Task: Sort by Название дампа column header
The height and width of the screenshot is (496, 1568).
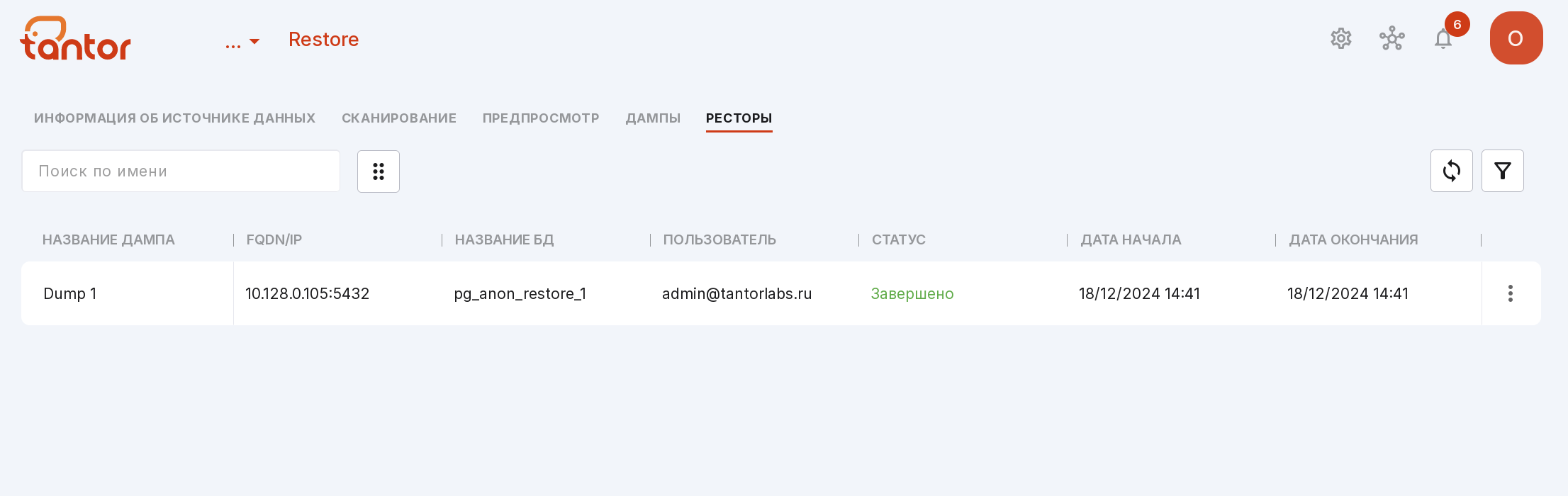Action: point(108,239)
